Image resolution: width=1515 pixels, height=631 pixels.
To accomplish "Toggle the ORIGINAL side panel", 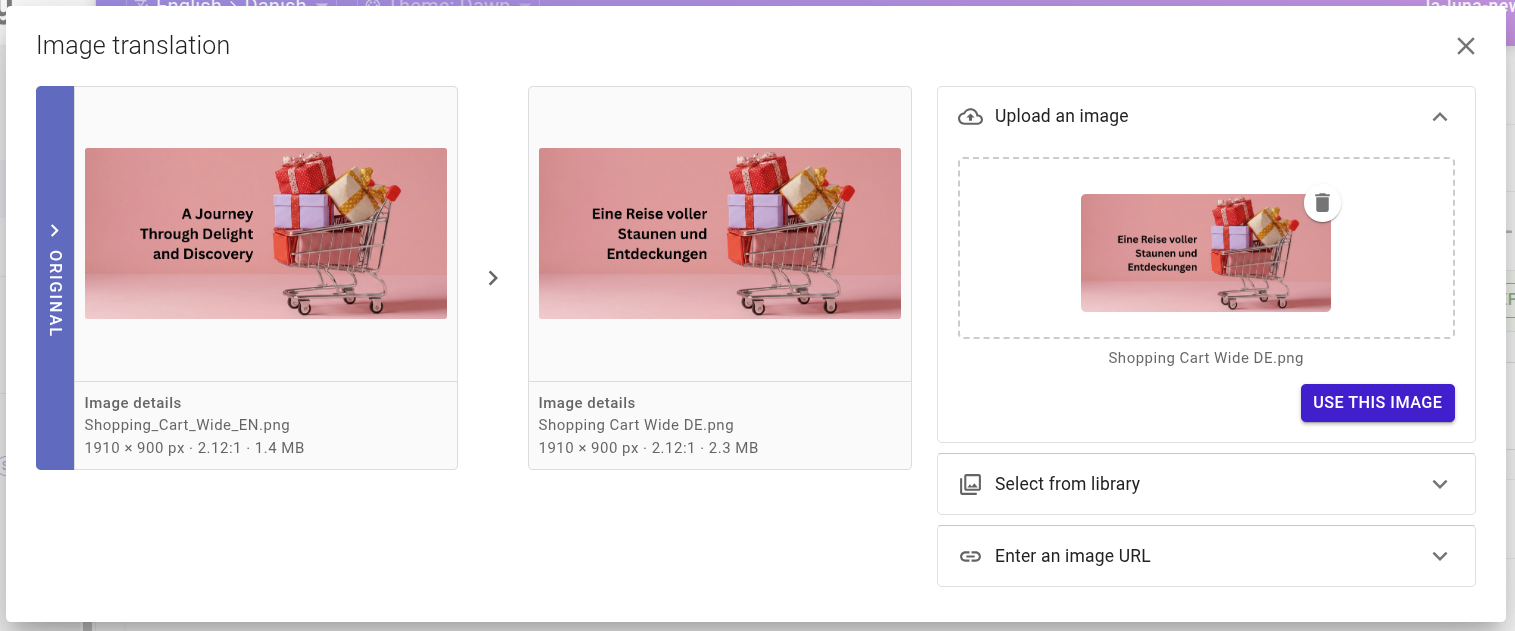I will point(55,278).
